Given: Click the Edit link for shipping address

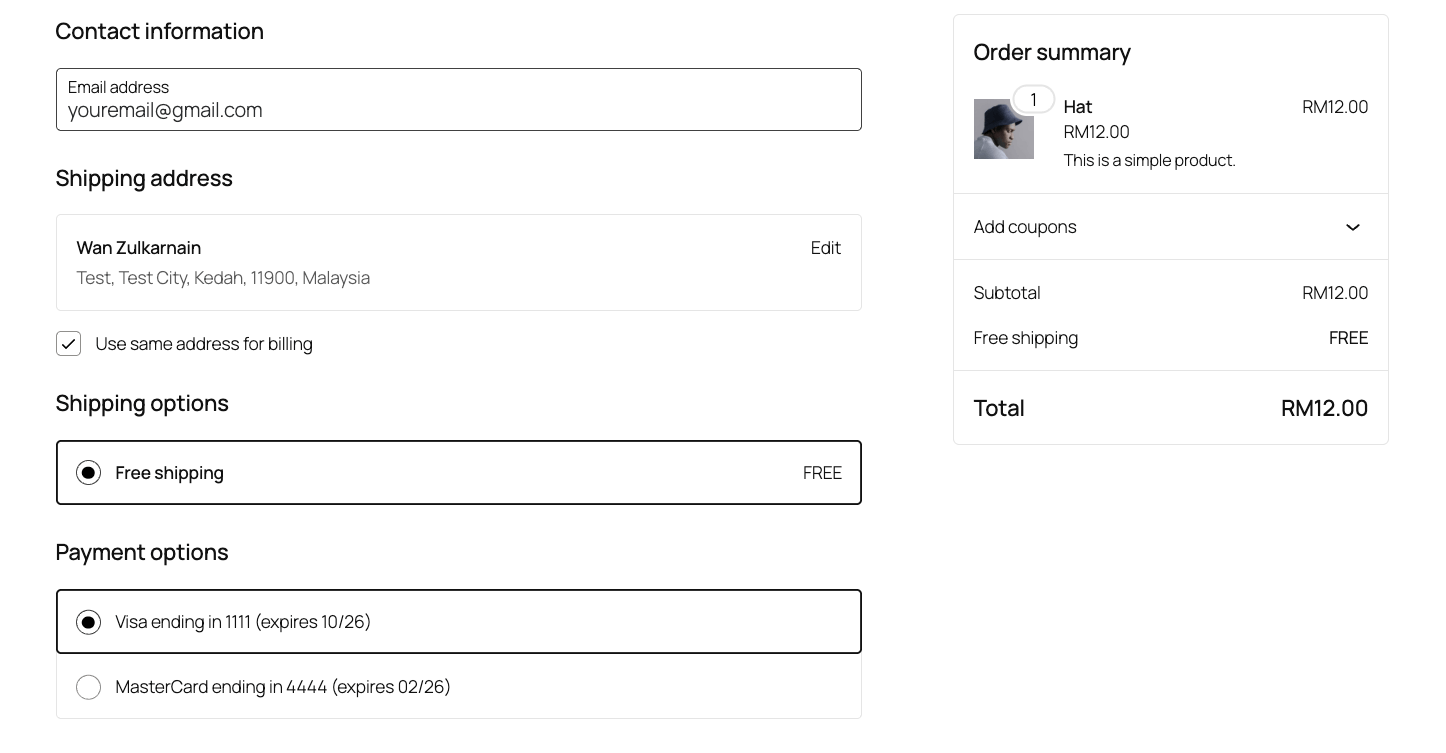Looking at the screenshot, I should pyautogui.click(x=825, y=248).
